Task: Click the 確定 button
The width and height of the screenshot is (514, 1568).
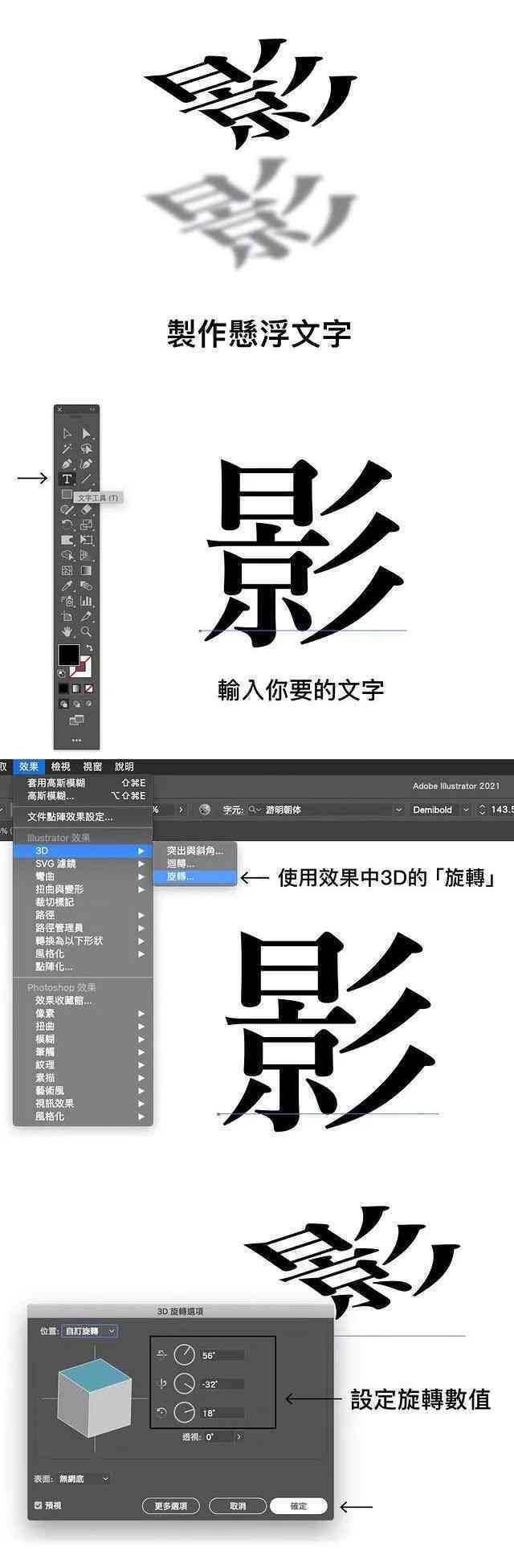Action: point(299,1505)
